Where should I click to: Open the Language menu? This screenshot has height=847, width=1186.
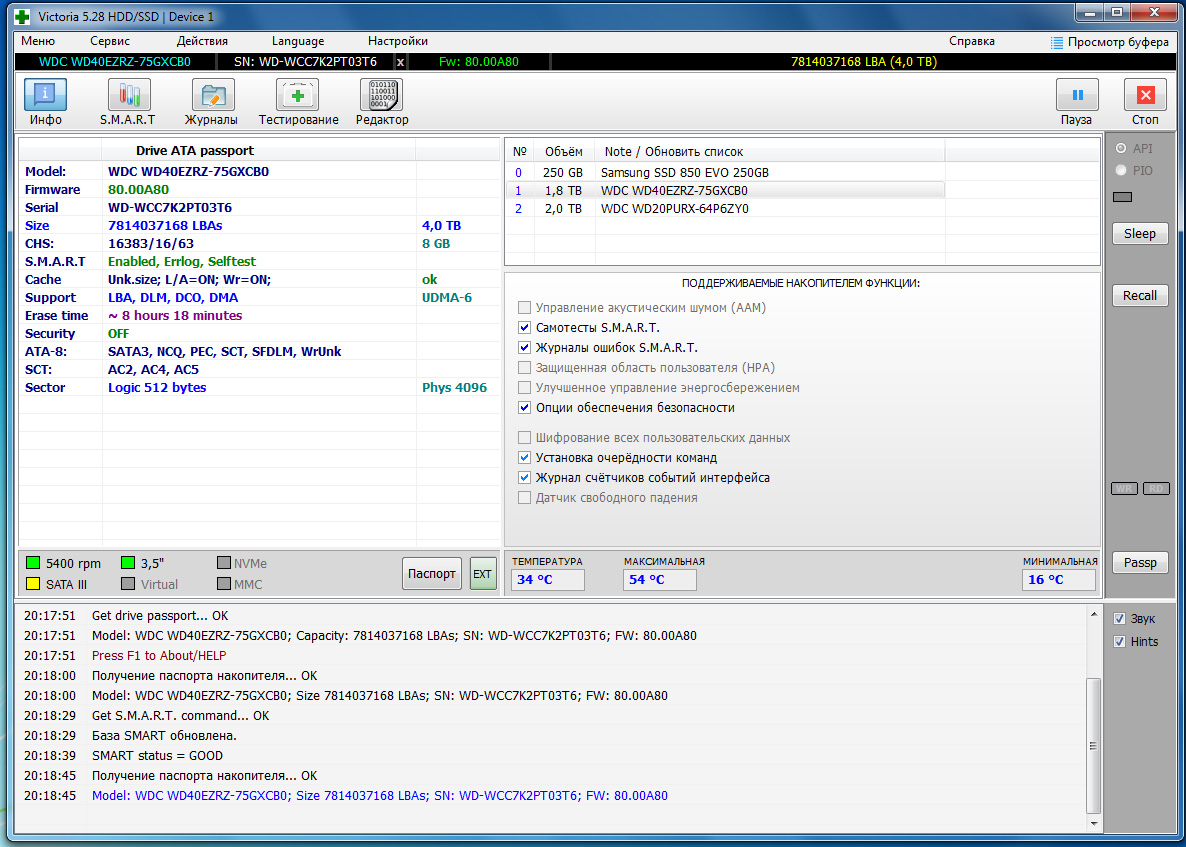click(298, 42)
